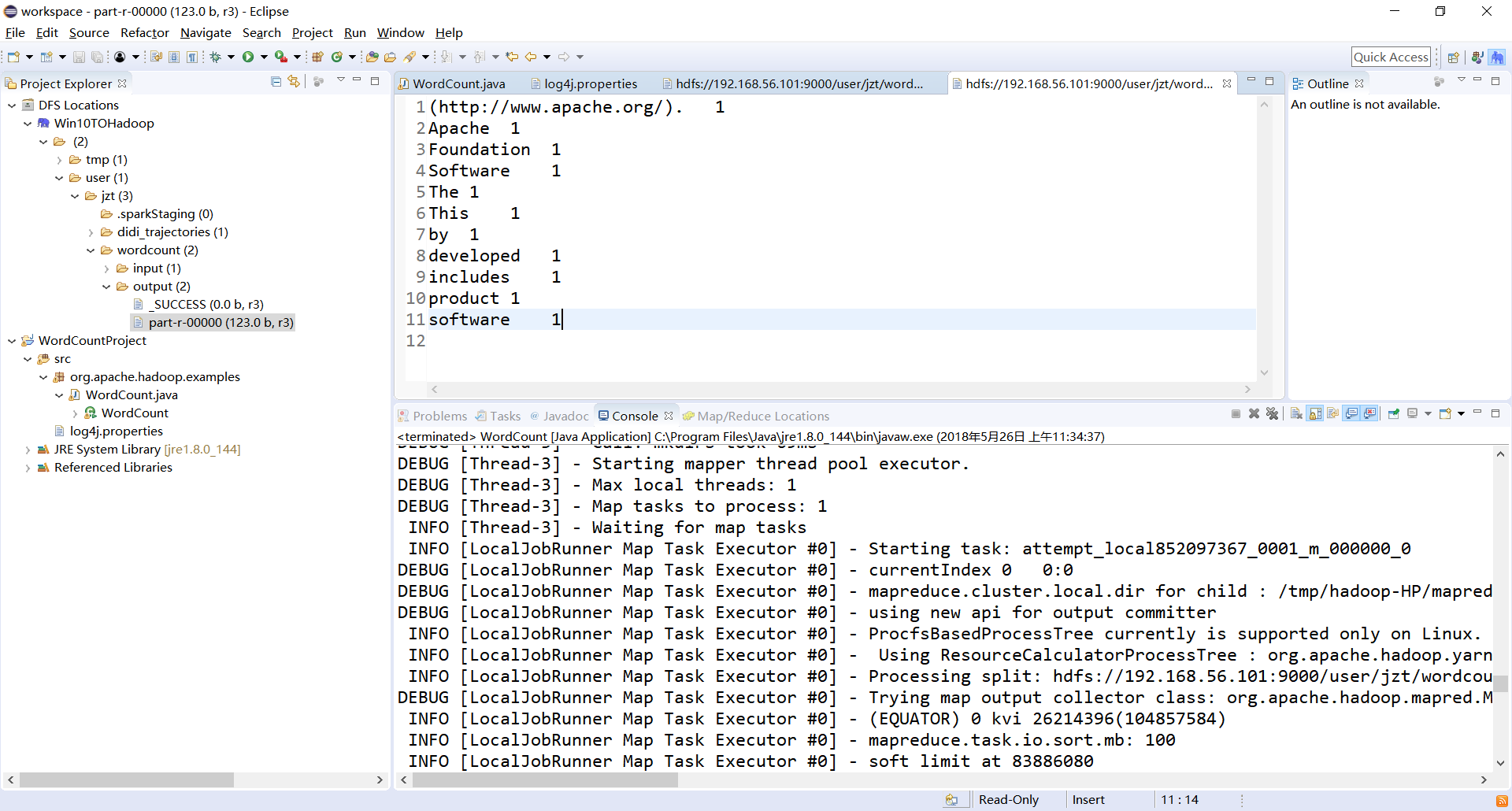Switch to Map/Reduce Locations tab
This screenshot has width=1512, height=811.
pyautogui.click(x=756, y=416)
